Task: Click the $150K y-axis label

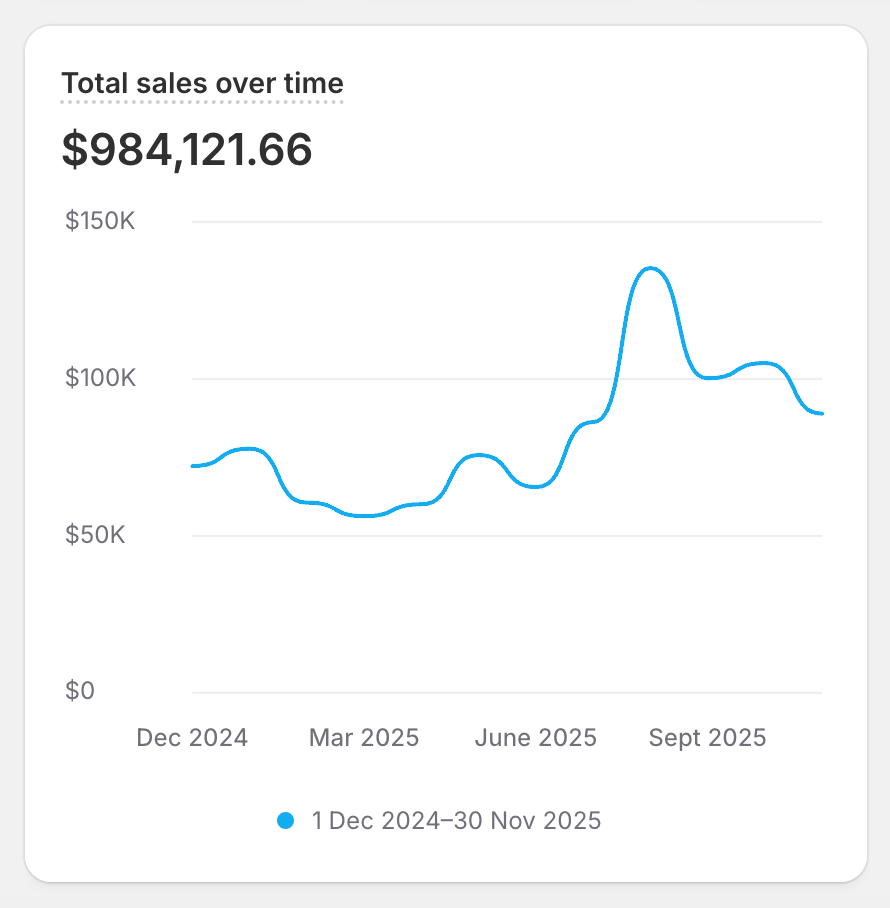Action: (x=100, y=221)
